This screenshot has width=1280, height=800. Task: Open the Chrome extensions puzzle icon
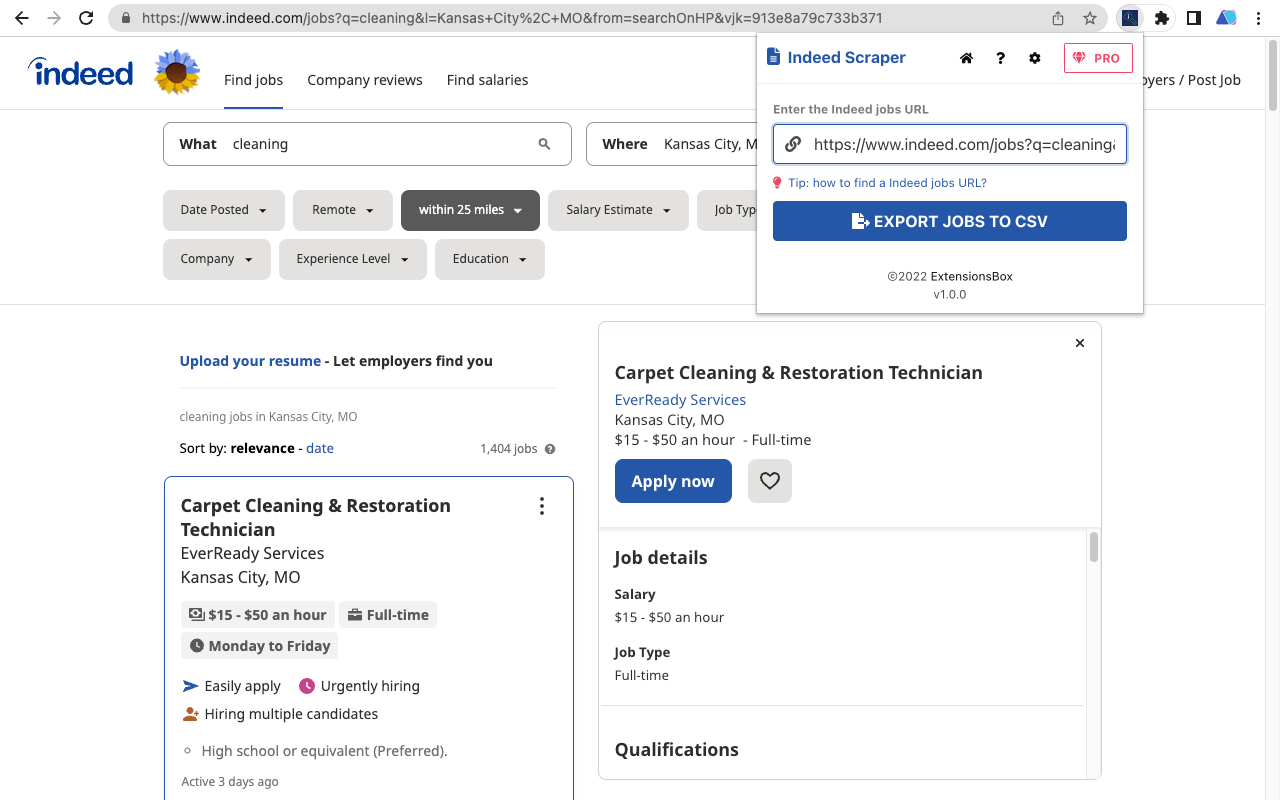1161,18
